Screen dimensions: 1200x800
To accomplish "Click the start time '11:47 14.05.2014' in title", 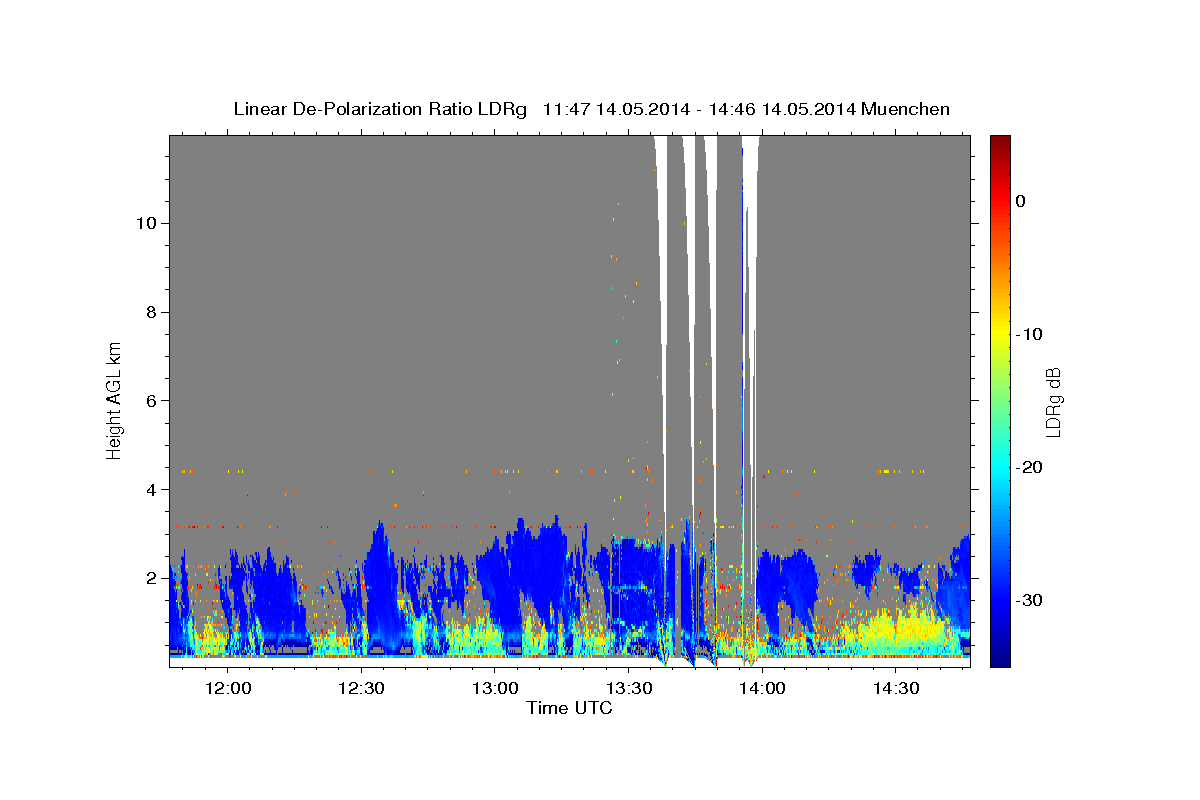I will click(616, 109).
